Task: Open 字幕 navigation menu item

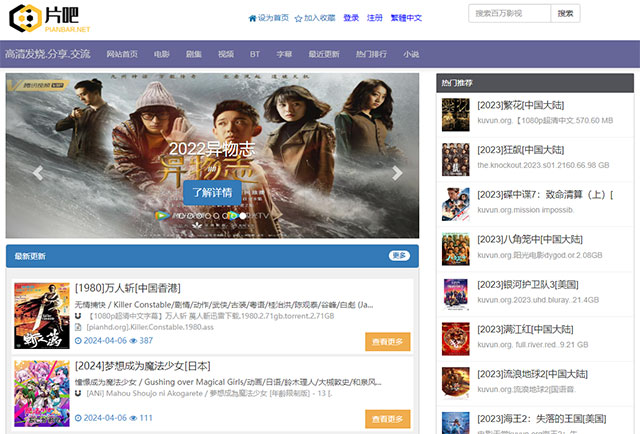Action: (x=284, y=54)
